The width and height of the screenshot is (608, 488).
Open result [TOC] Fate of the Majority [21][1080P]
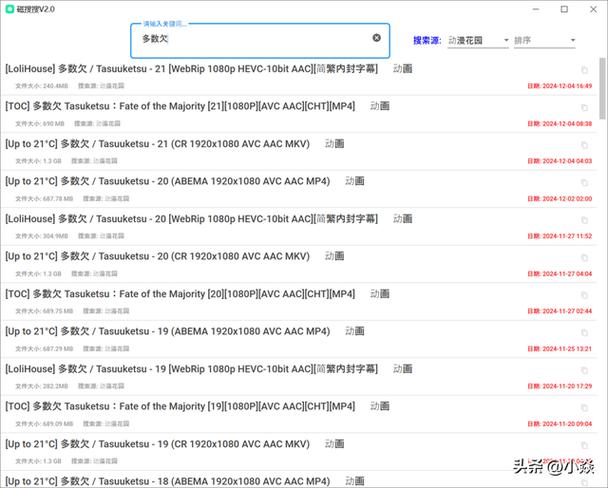[180, 106]
